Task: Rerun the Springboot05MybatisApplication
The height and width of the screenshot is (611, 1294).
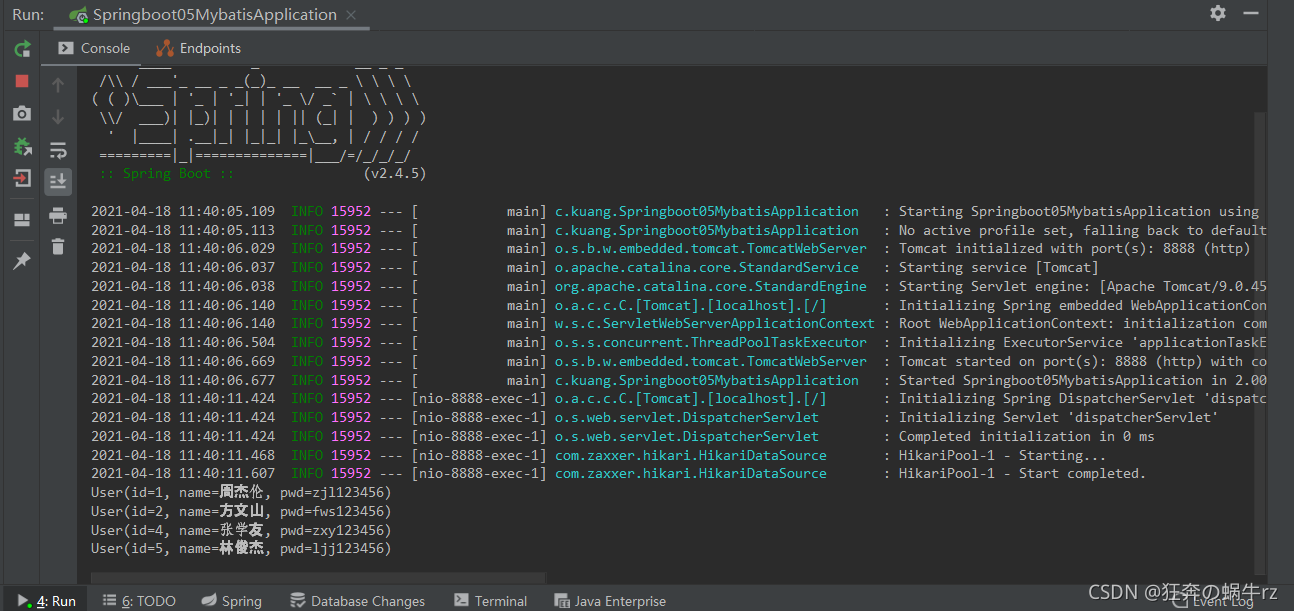Action: pos(22,48)
